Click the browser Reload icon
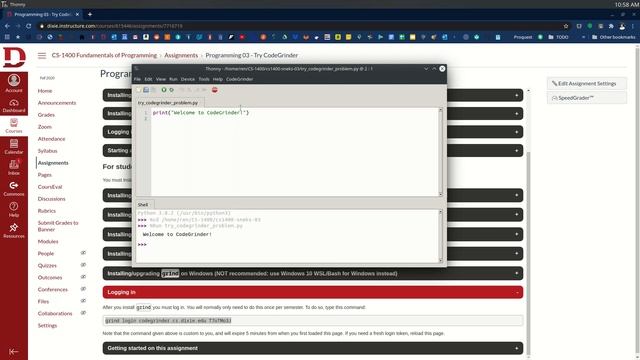The width and height of the screenshot is (640, 360). [29, 26]
